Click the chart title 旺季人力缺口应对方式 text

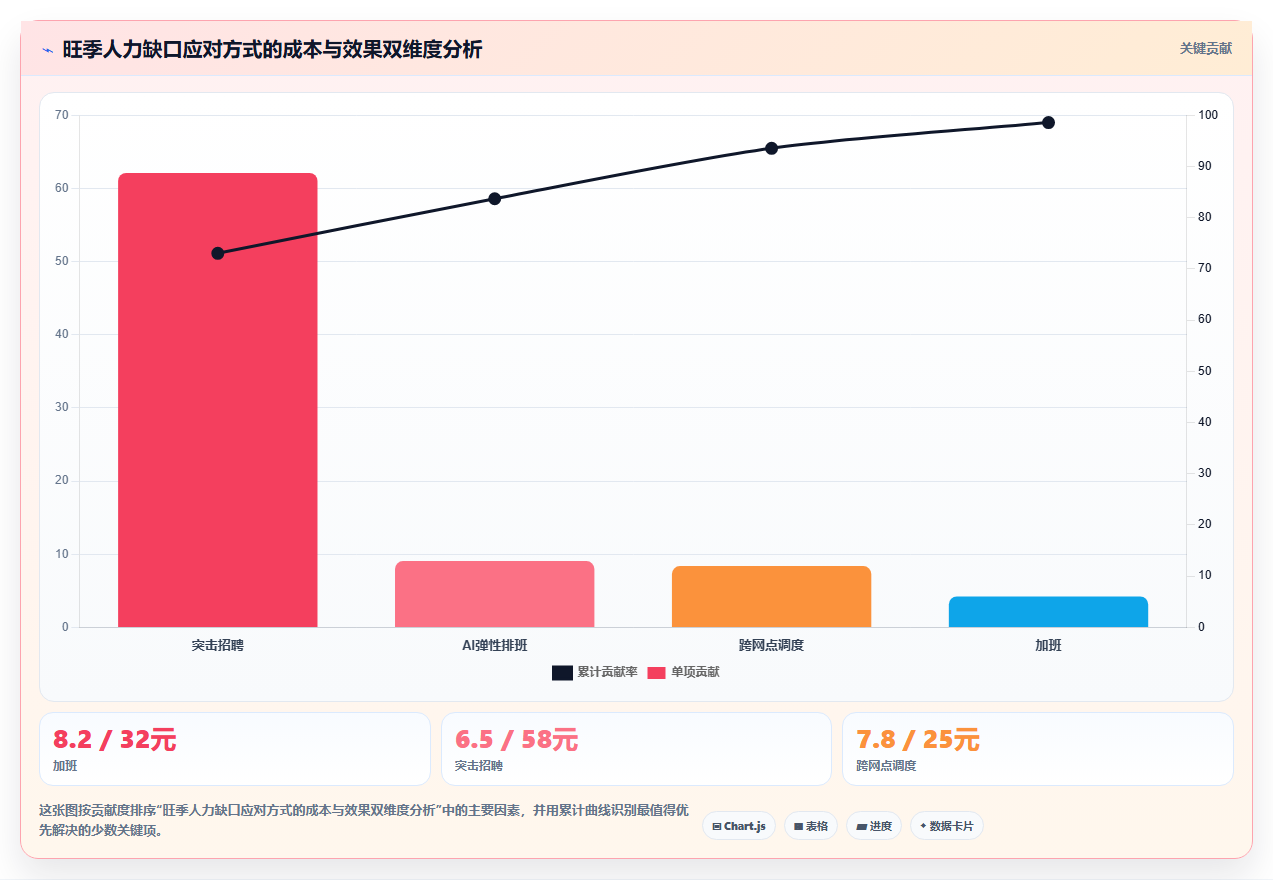coord(272,49)
